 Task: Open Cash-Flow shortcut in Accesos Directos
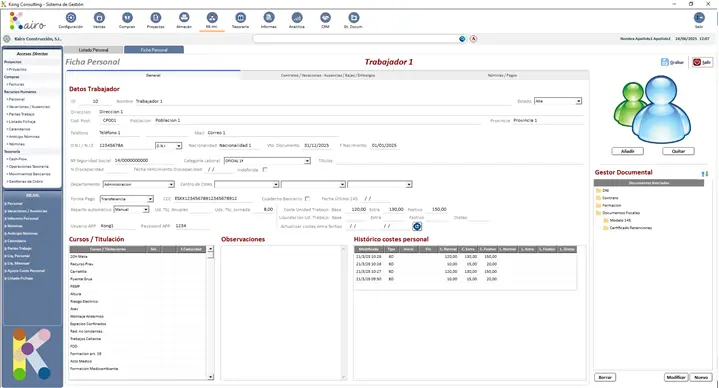coord(17,159)
